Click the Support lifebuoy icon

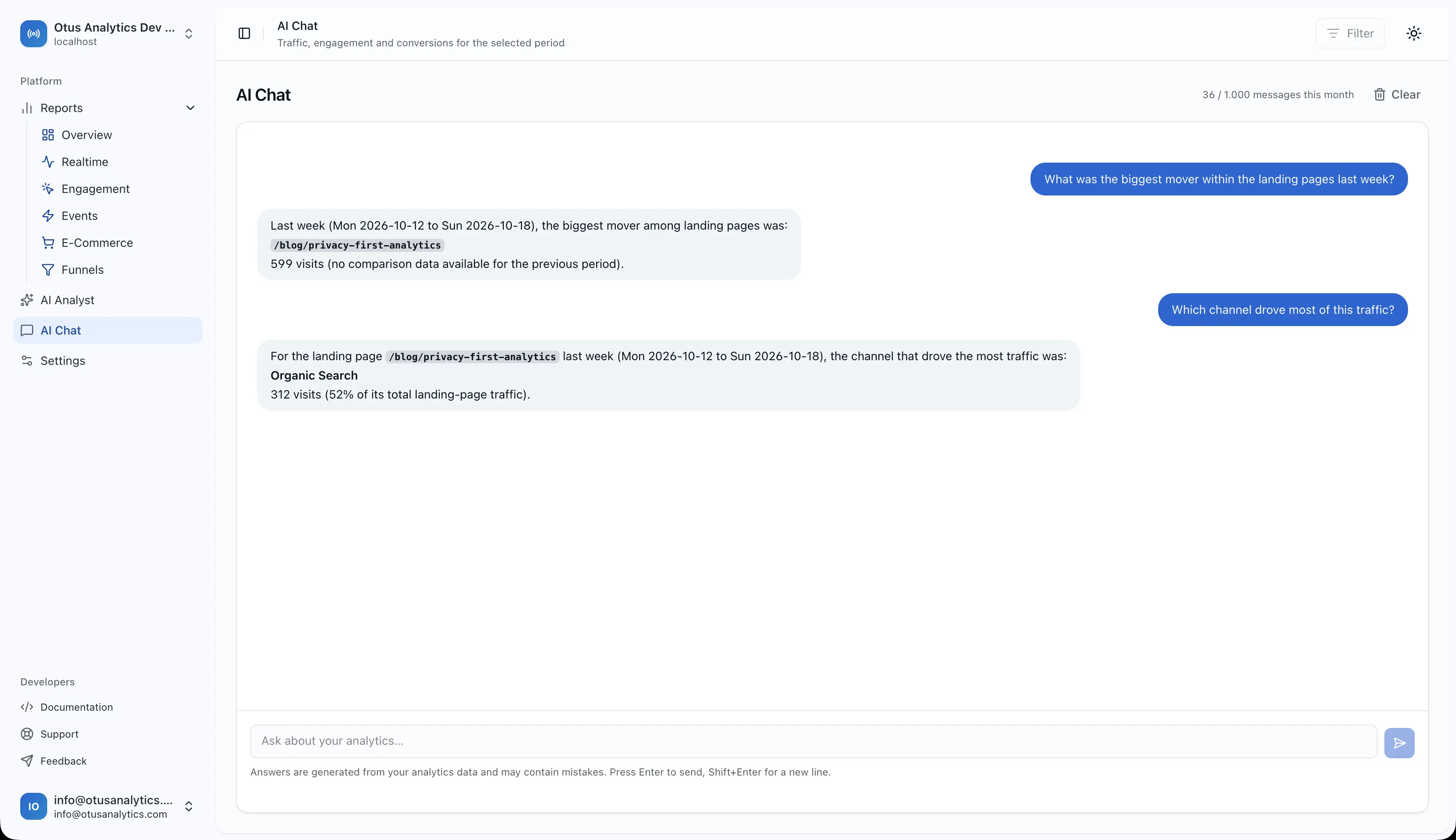(27, 734)
